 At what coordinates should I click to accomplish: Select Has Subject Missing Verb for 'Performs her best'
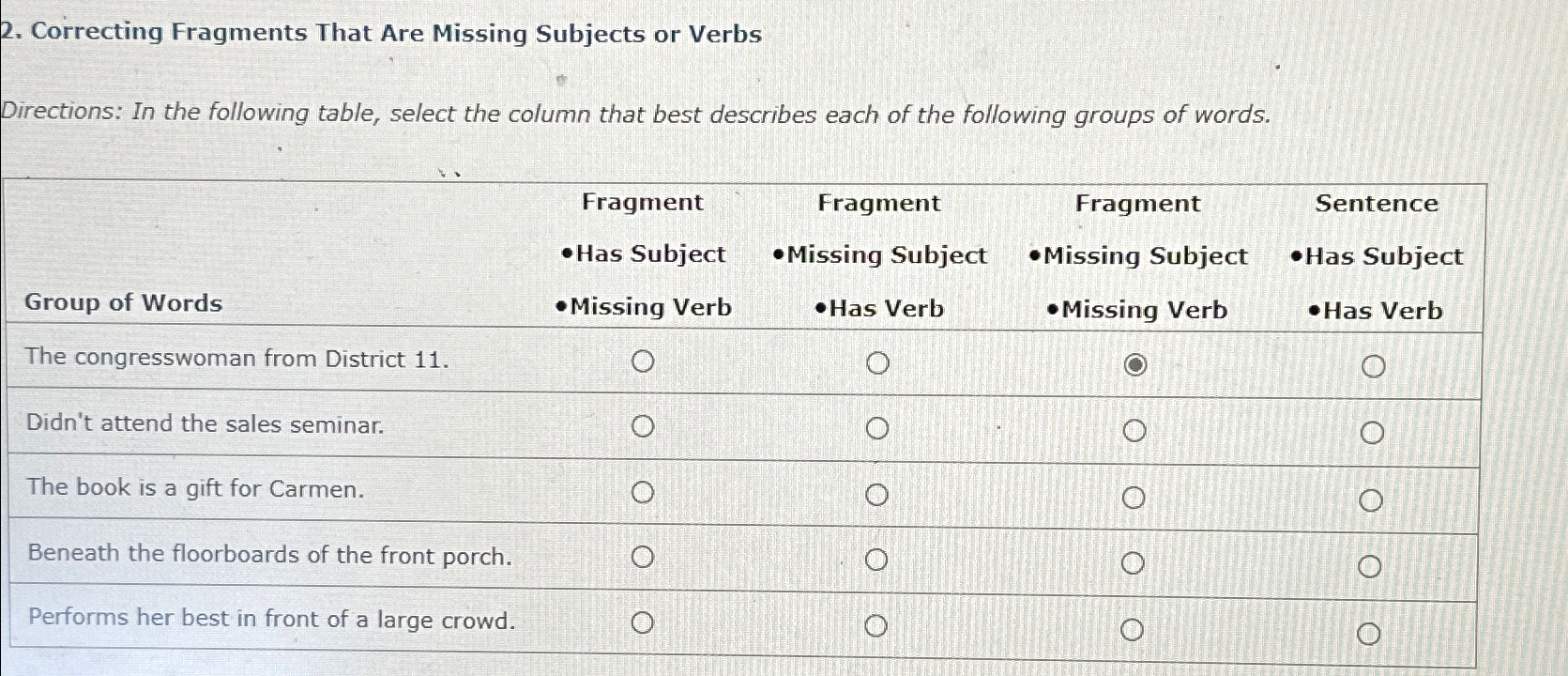(645, 621)
